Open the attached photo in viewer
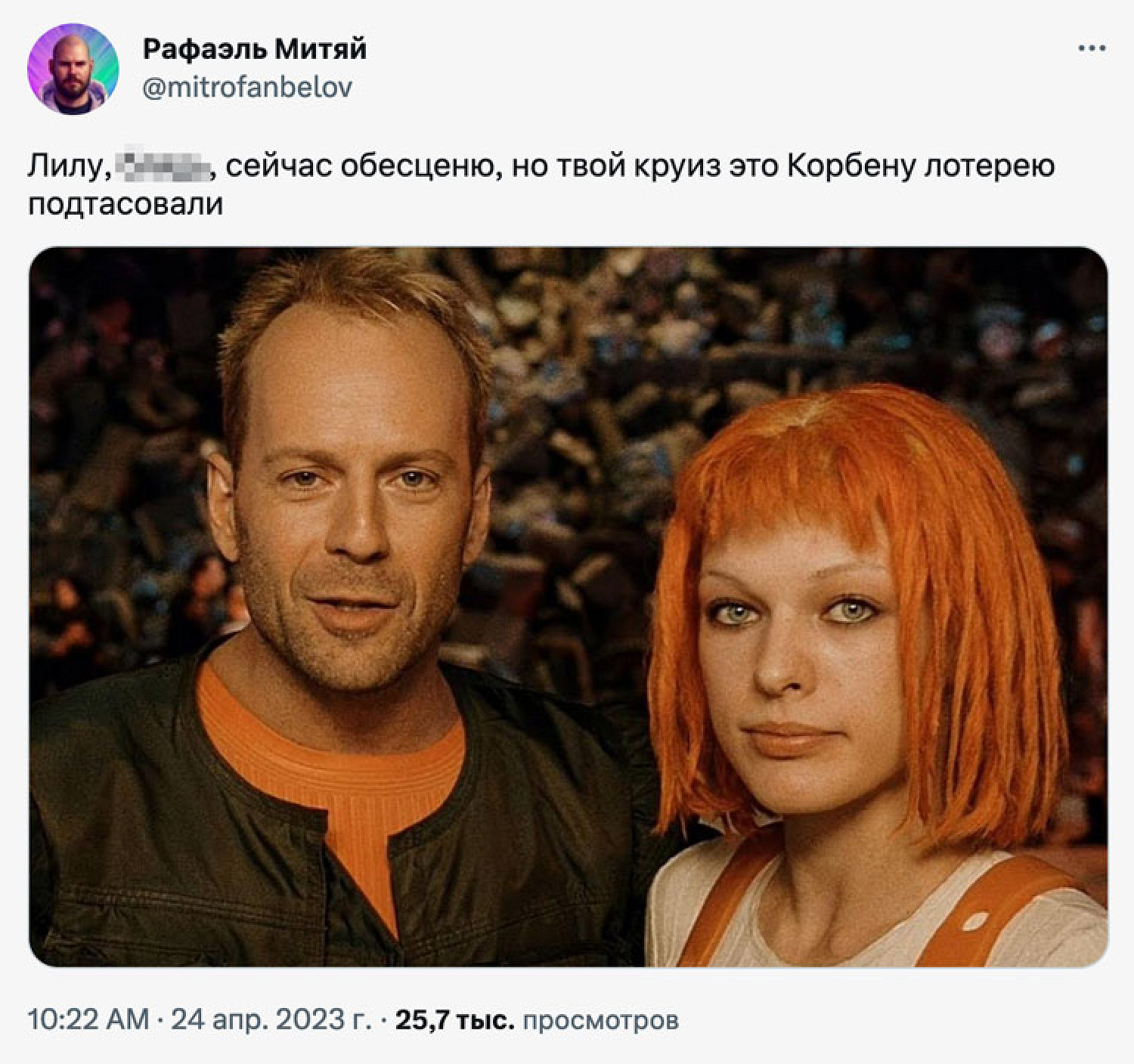 point(569,607)
